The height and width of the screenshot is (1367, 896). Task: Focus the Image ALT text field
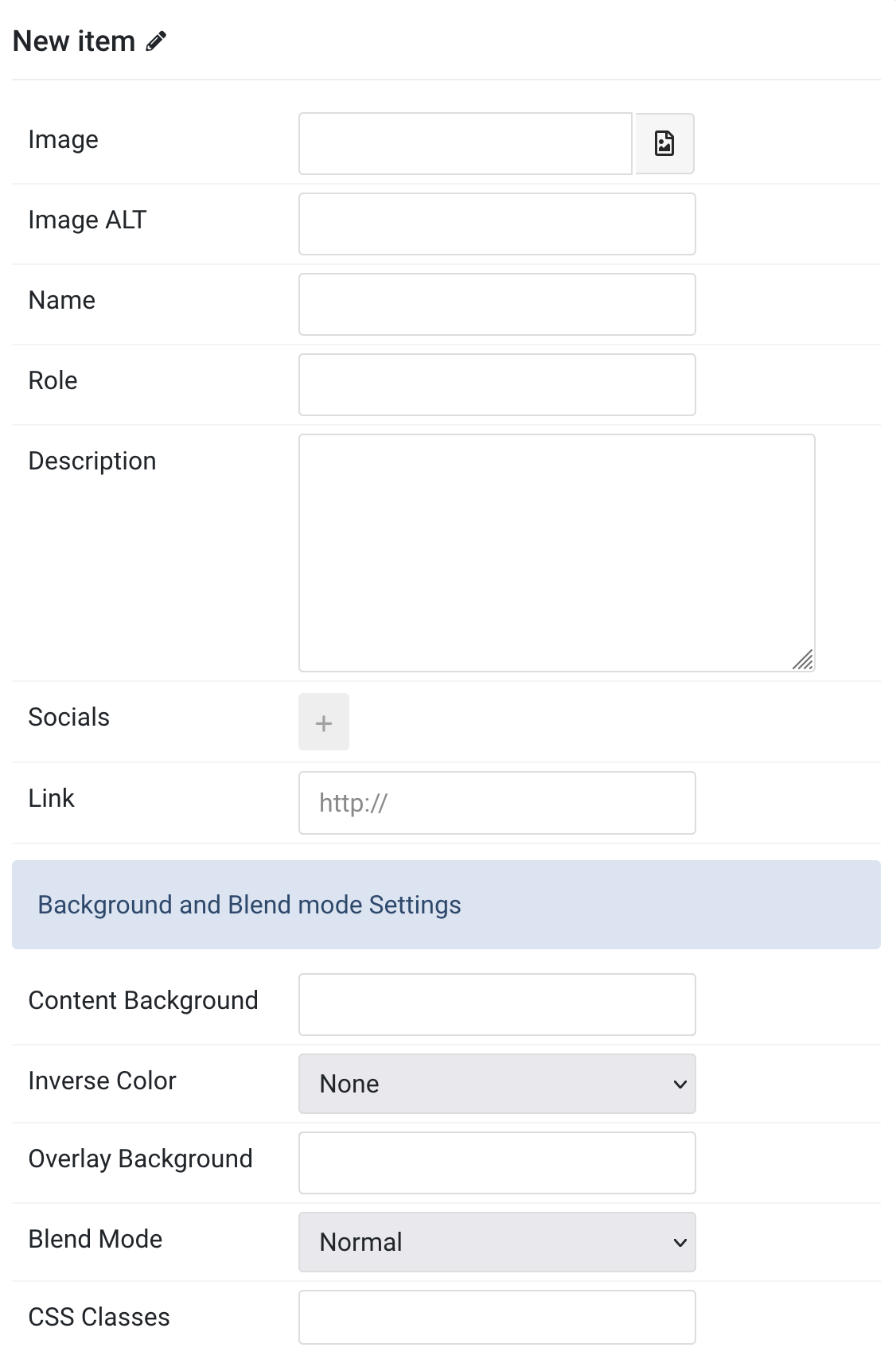coord(497,224)
